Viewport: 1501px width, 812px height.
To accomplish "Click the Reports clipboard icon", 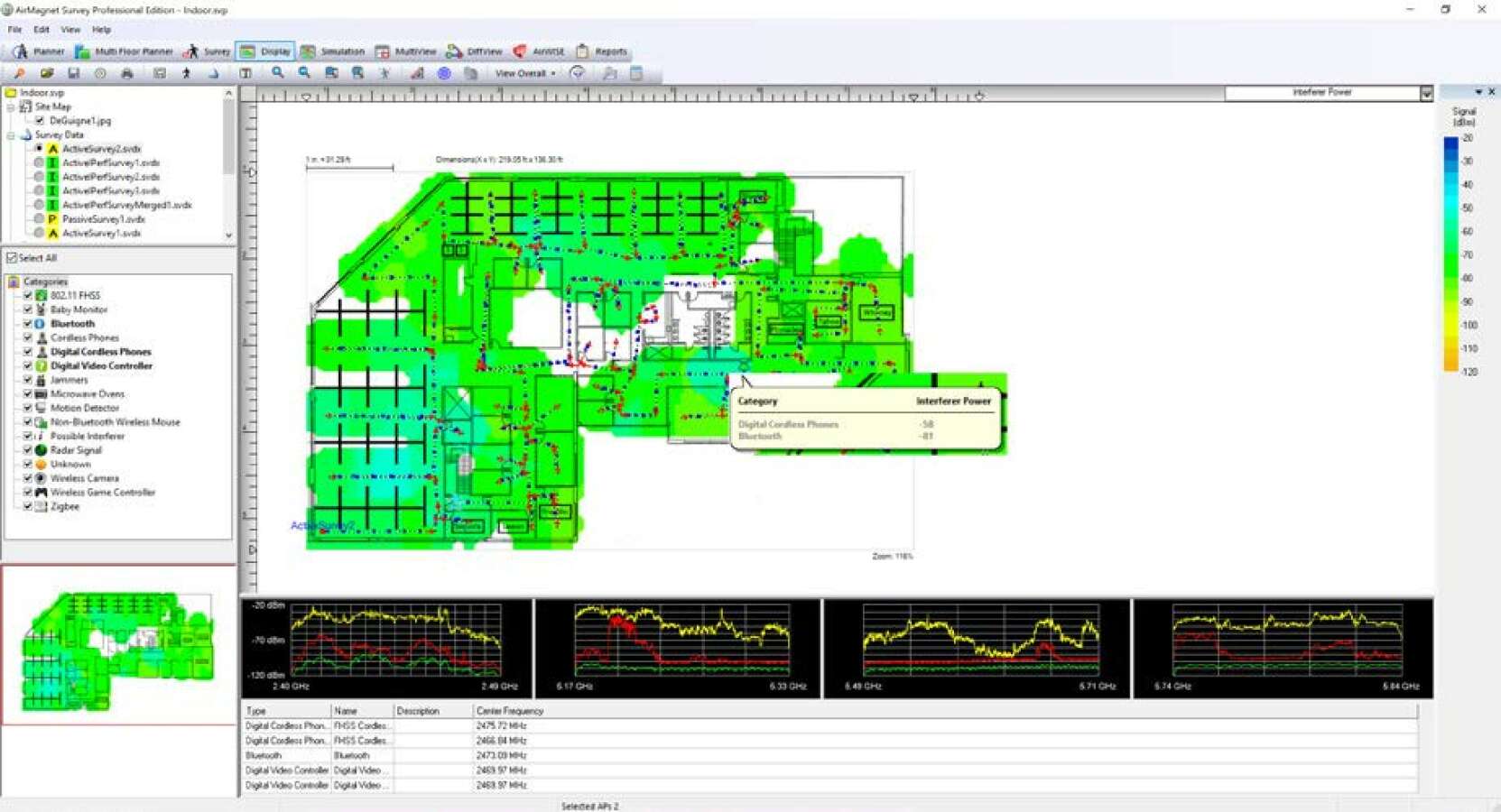I will click(x=582, y=51).
